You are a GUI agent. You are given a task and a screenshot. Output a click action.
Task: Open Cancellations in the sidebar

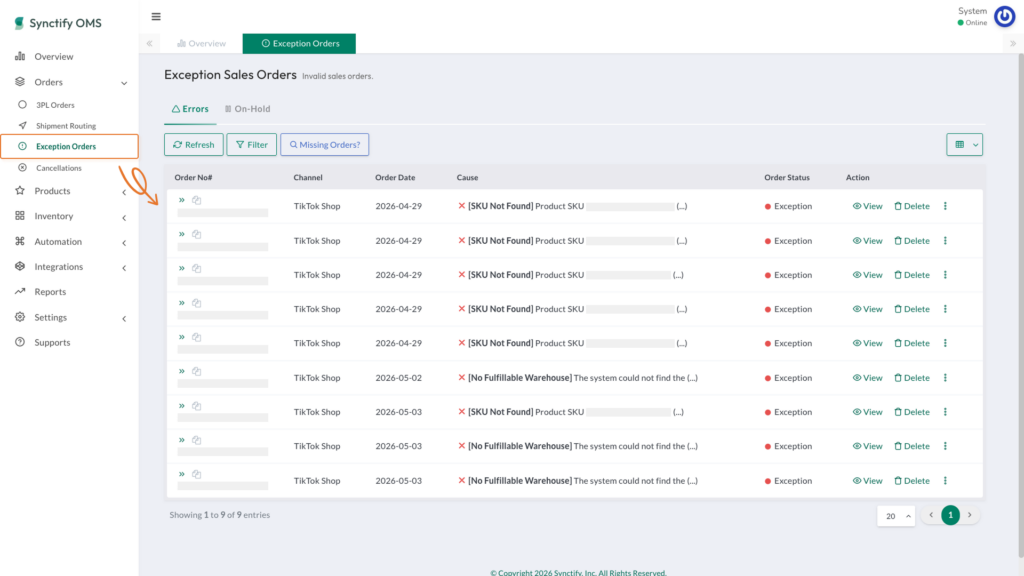[x=58, y=168]
